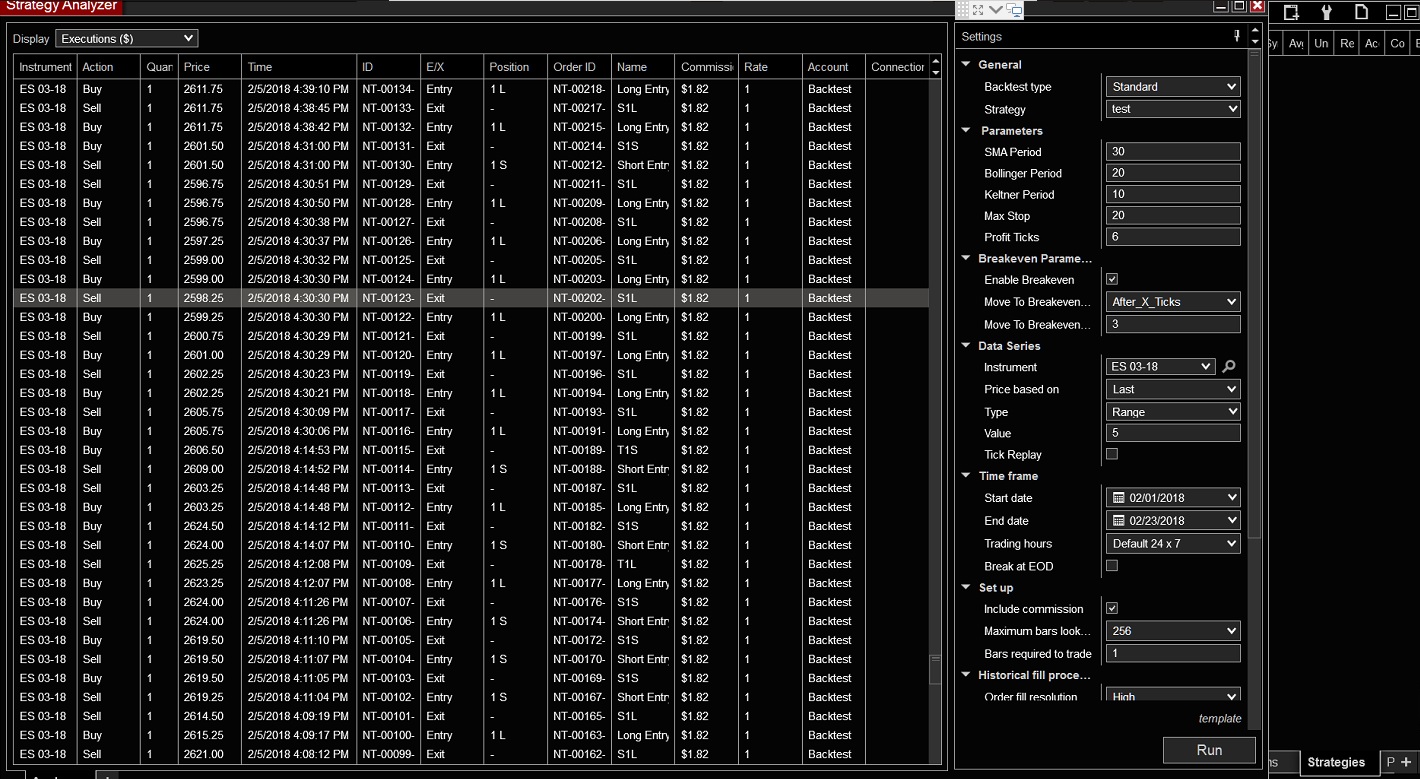Screen dimensions: 1420x779
Task: Open the After_X_Ticks breakeven dropdown
Action: (x=1173, y=301)
